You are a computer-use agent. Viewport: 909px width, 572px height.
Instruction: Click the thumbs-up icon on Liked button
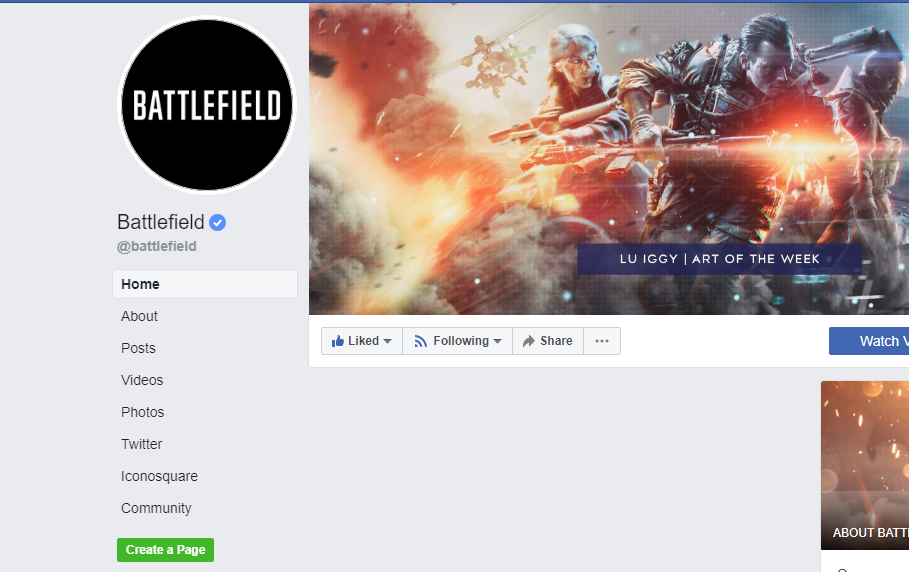(x=337, y=341)
